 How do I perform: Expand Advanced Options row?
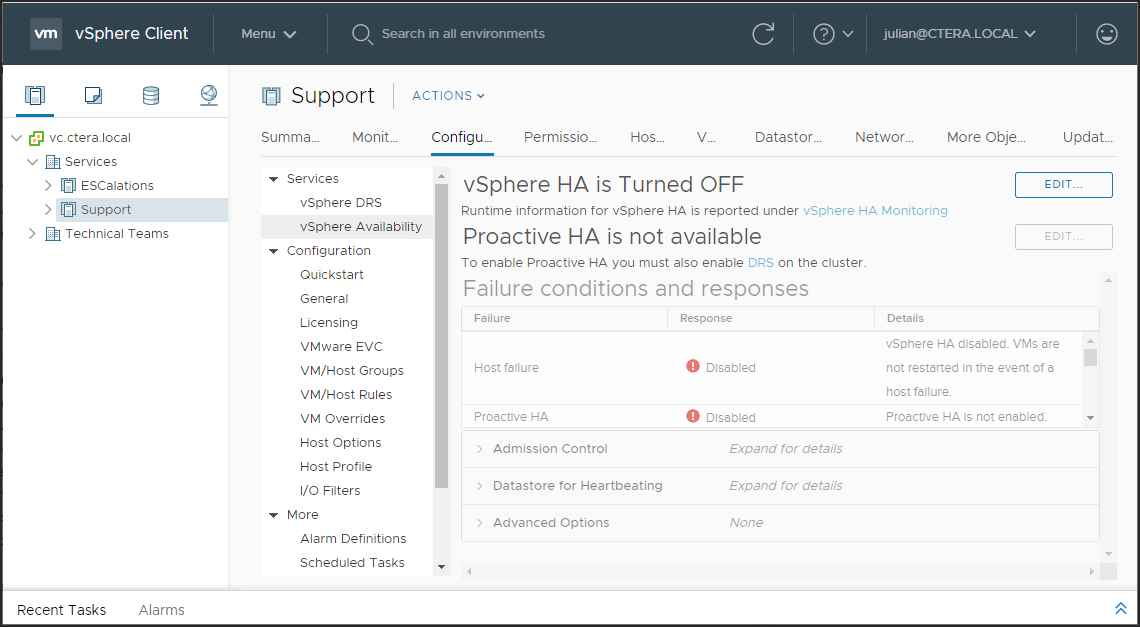point(480,523)
